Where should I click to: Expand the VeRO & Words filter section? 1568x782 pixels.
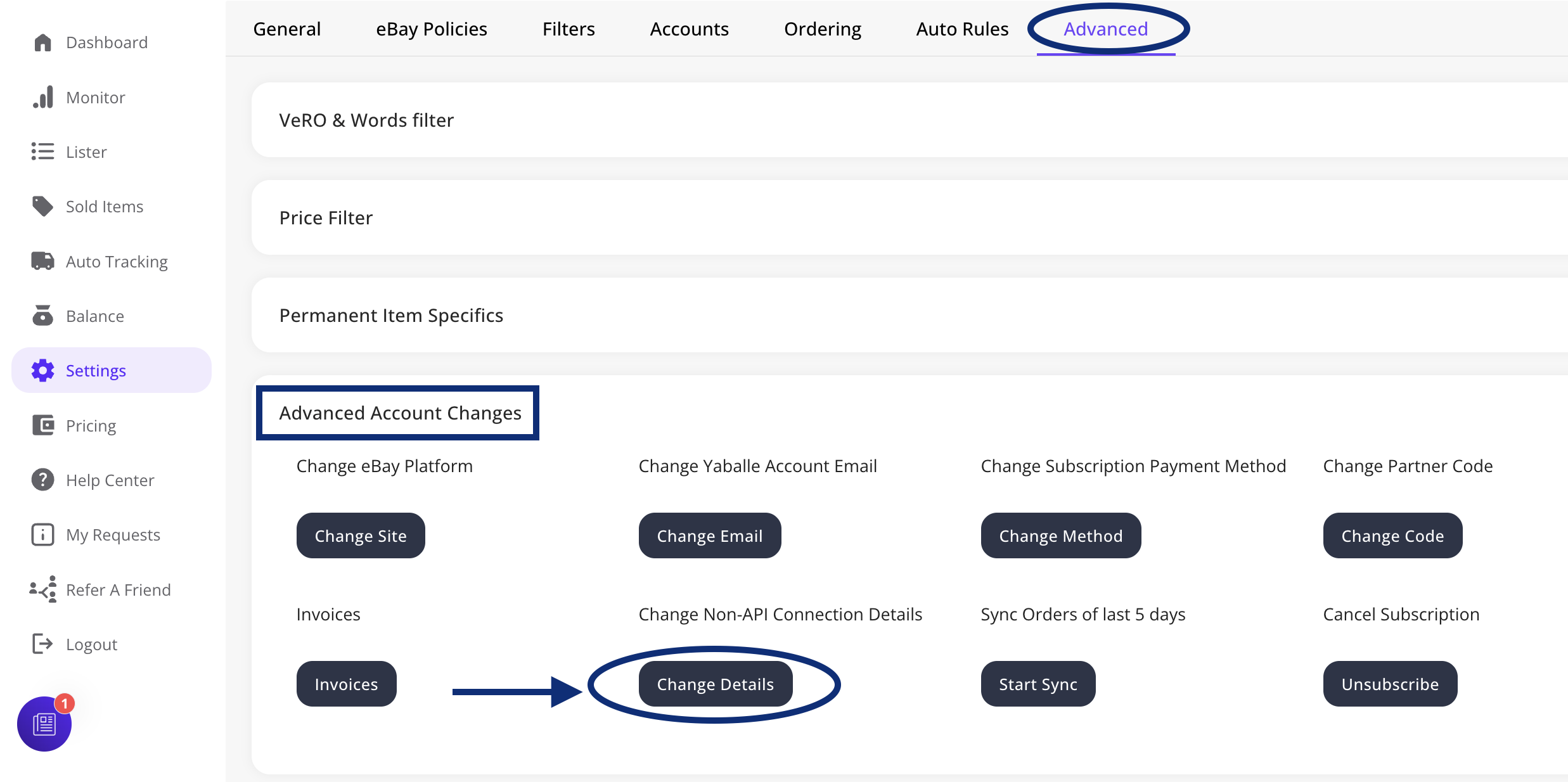pyautogui.click(x=366, y=120)
